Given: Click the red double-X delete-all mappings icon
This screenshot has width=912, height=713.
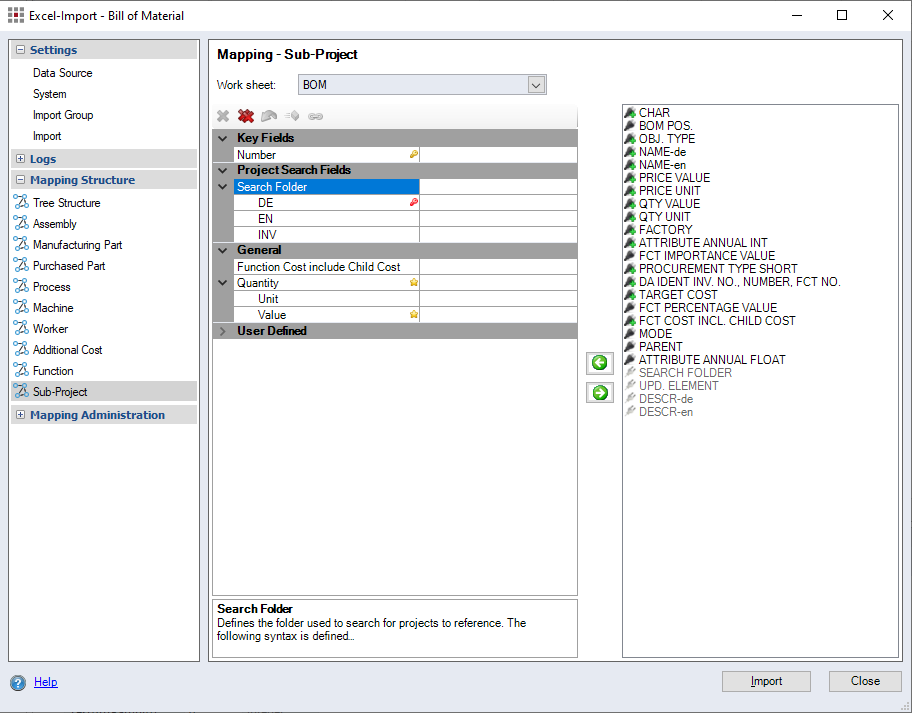Looking at the screenshot, I should [x=245, y=116].
